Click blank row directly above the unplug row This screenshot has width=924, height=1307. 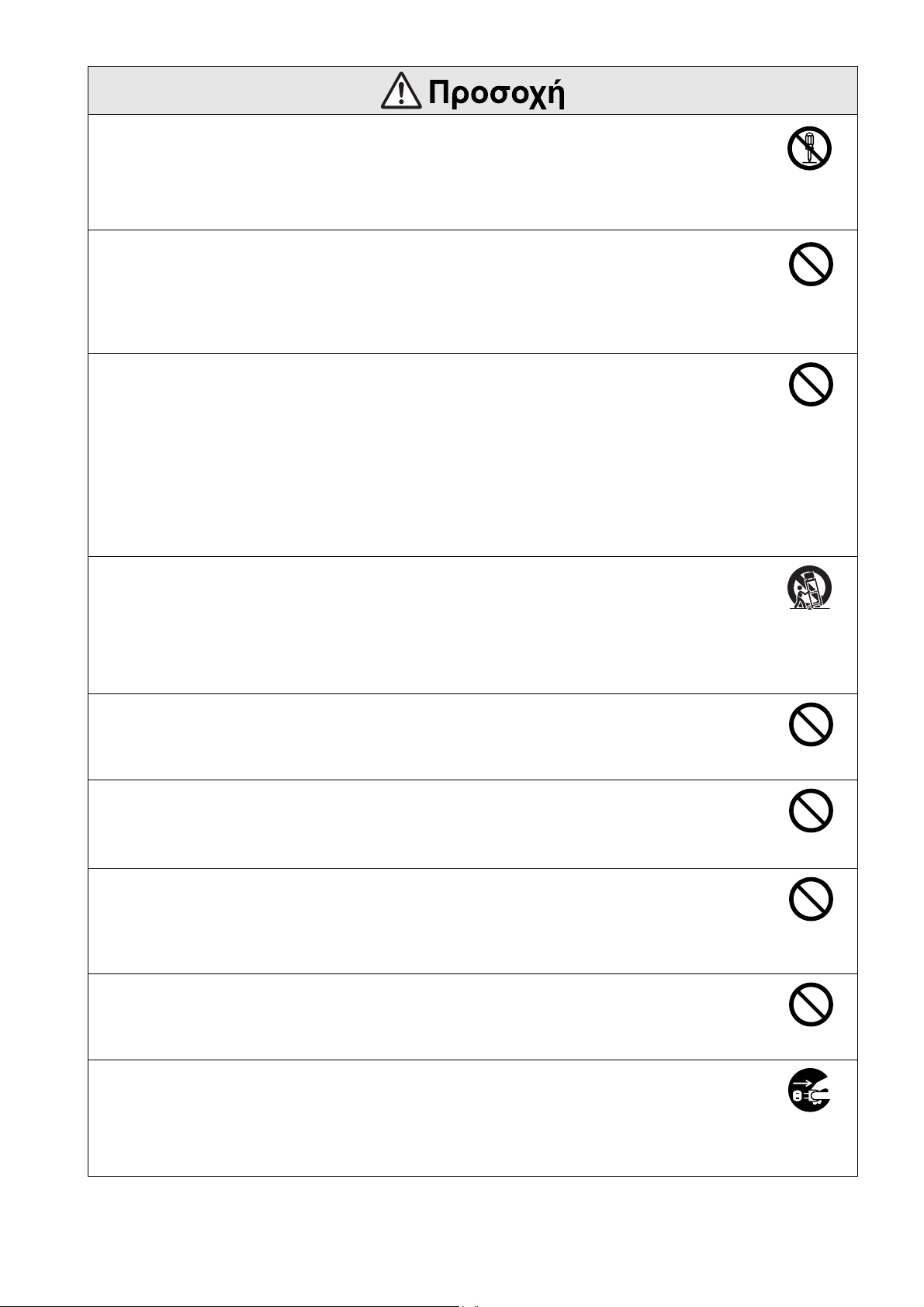click(x=427, y=1016)
